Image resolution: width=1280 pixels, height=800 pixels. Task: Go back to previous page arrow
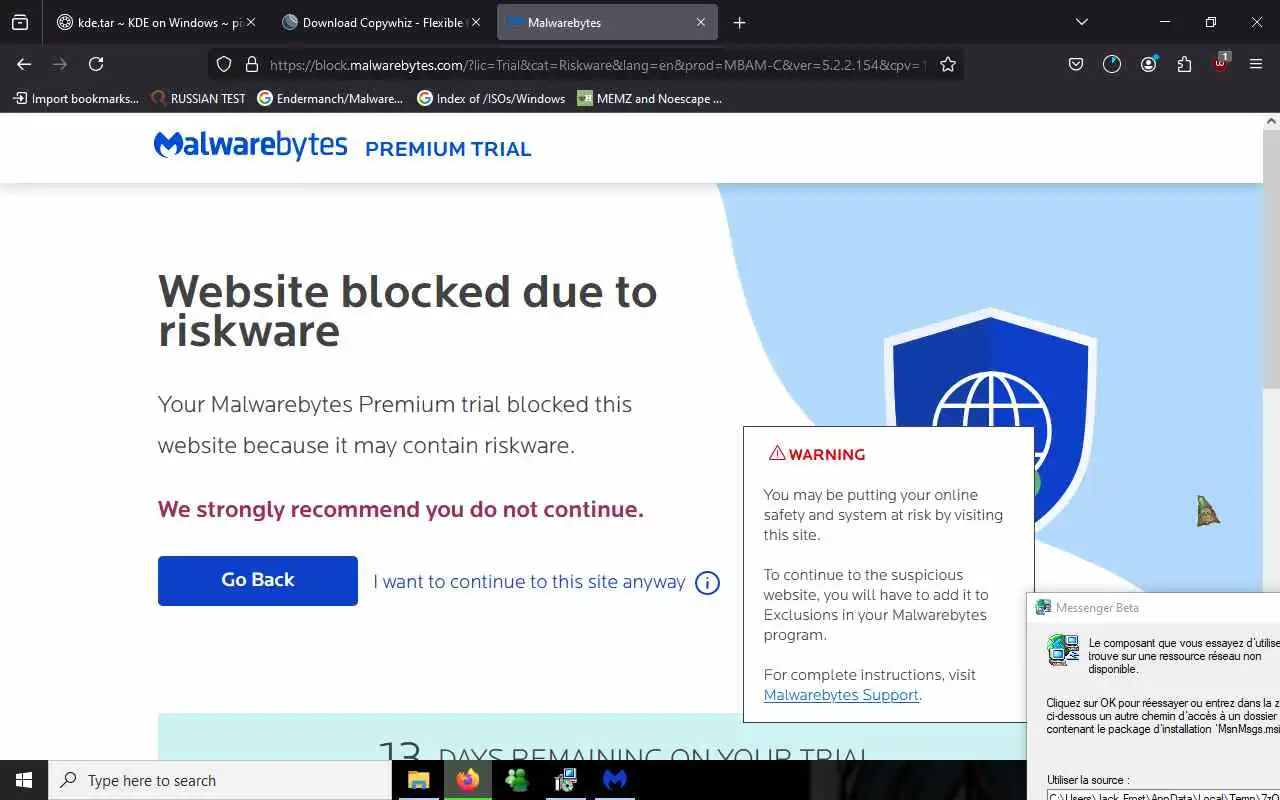pos(24,64)
